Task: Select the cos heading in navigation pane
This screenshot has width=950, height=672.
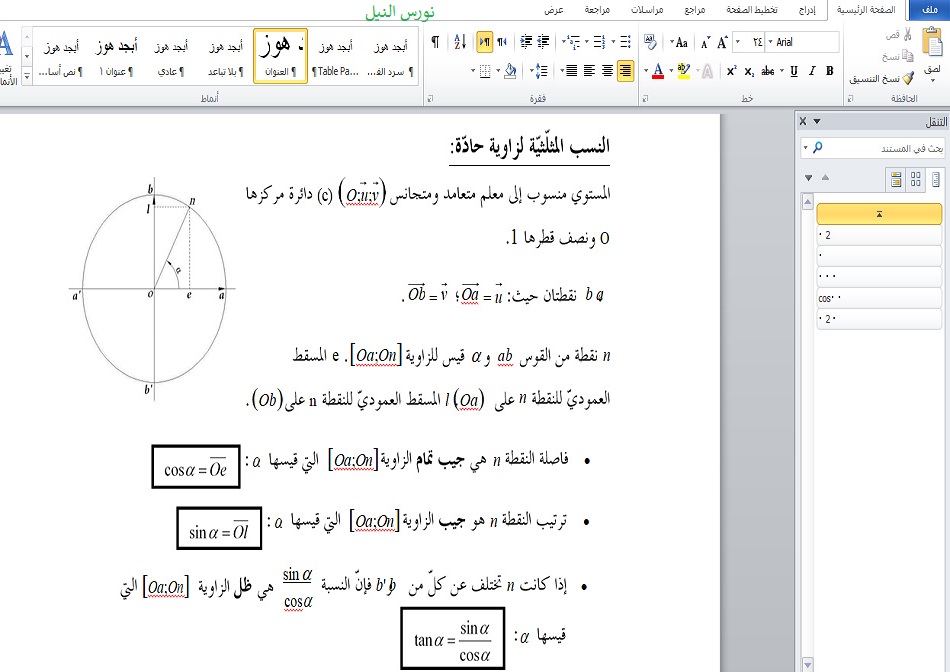Action: 879,298
